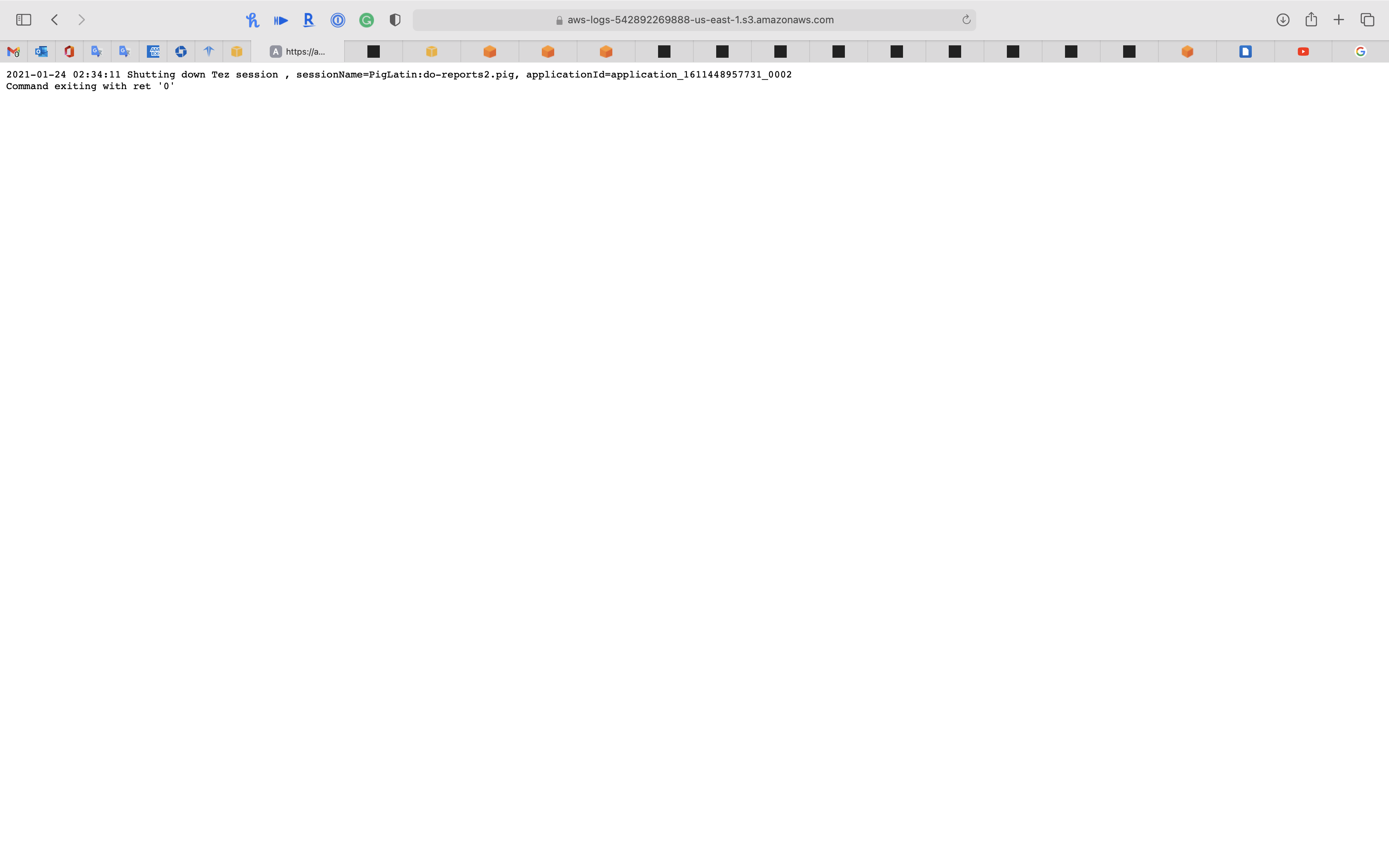This screenshot has width=1389, height=868.
Task: Toggle the Safari sidebar panel
Action: pos(24,20)
